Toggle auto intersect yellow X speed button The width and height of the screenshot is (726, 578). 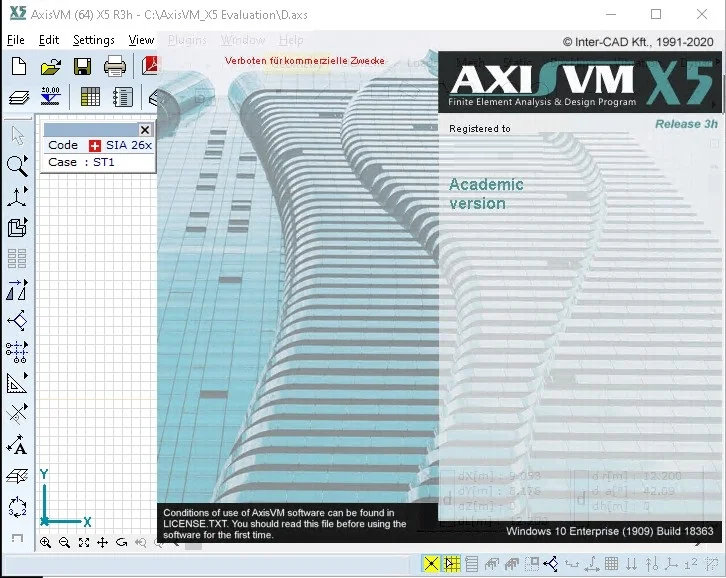431,564
